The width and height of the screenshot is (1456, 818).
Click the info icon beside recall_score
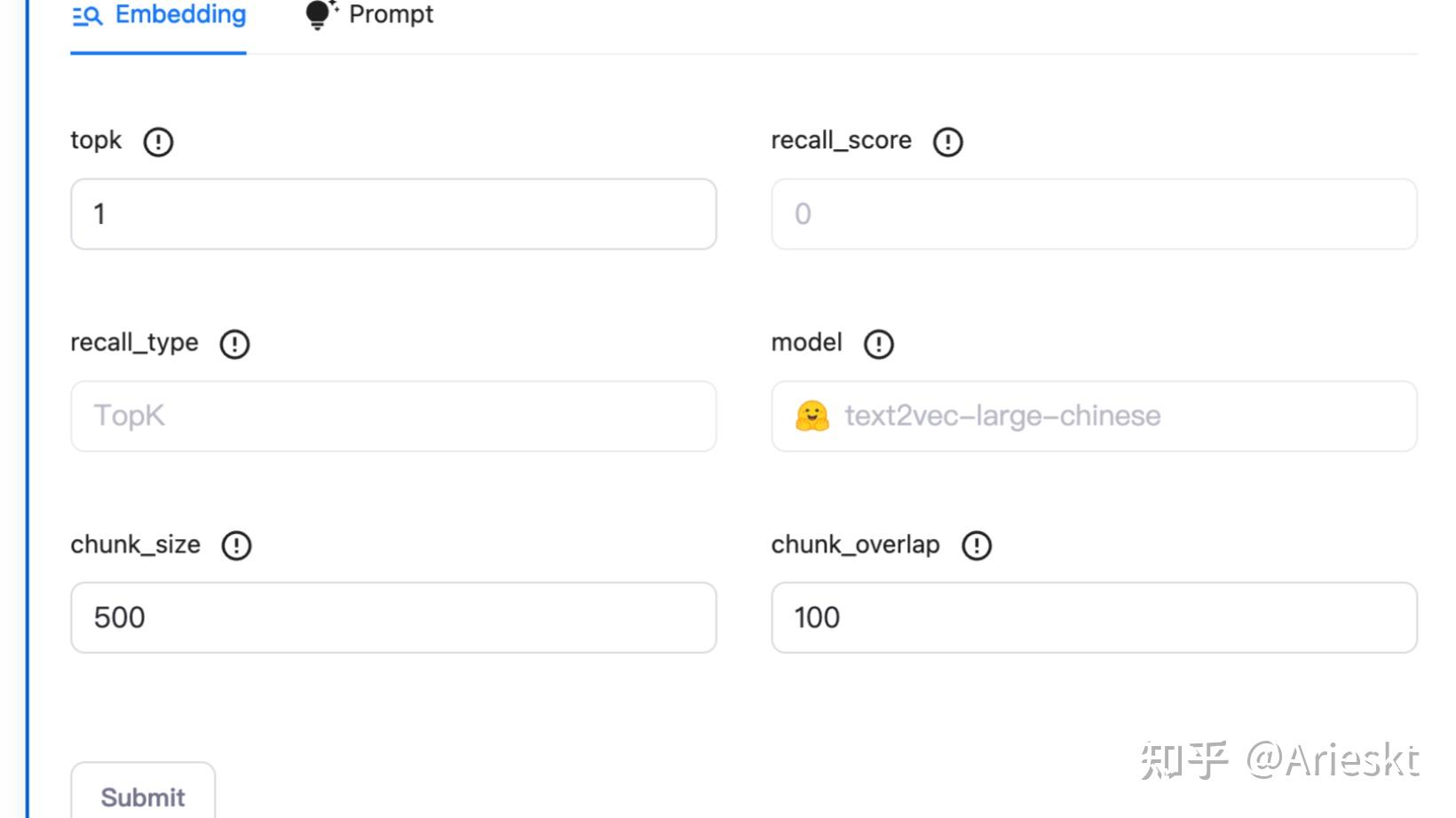947,141
